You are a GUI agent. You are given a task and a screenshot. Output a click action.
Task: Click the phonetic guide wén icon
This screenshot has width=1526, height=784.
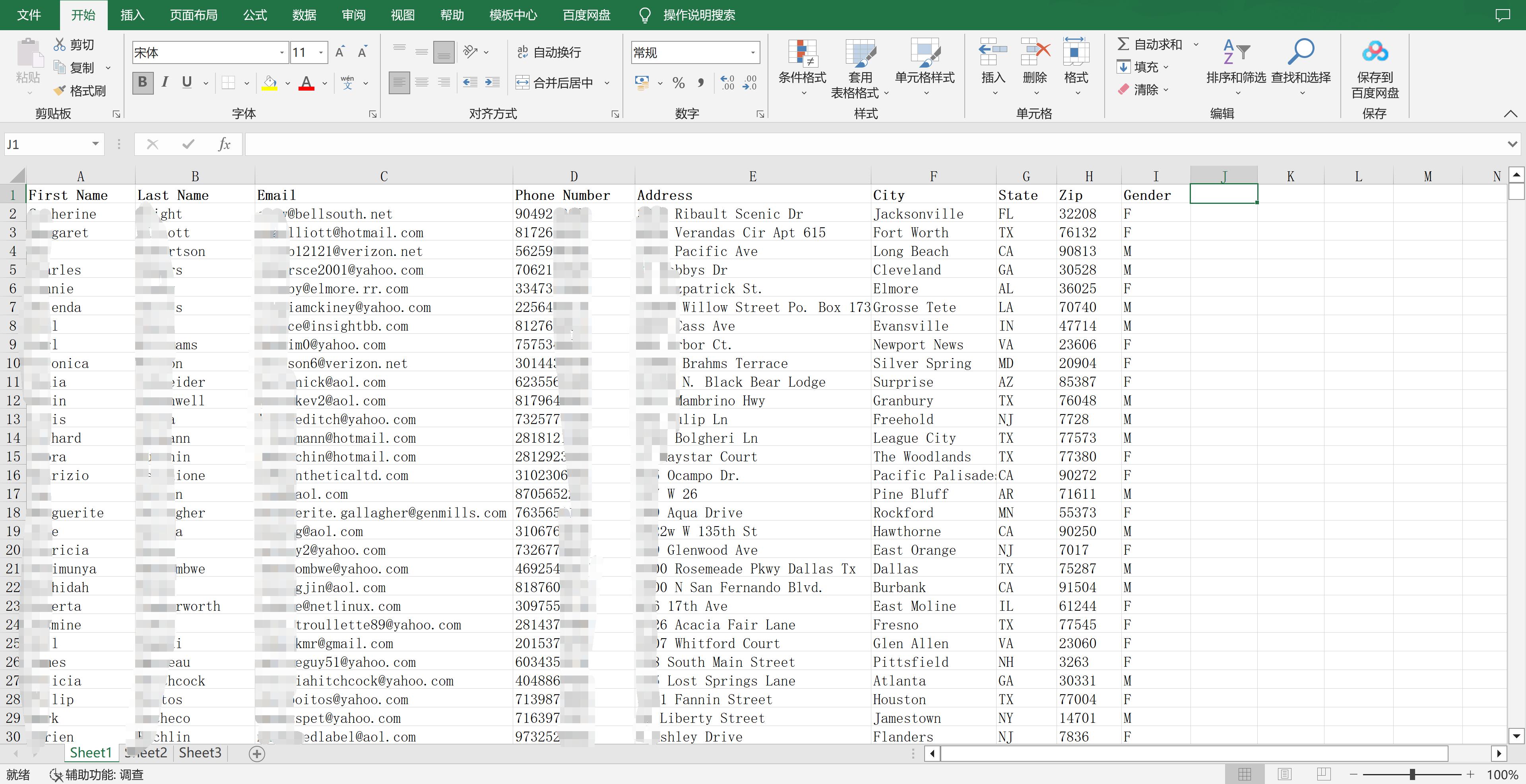(x=348, y=83)
